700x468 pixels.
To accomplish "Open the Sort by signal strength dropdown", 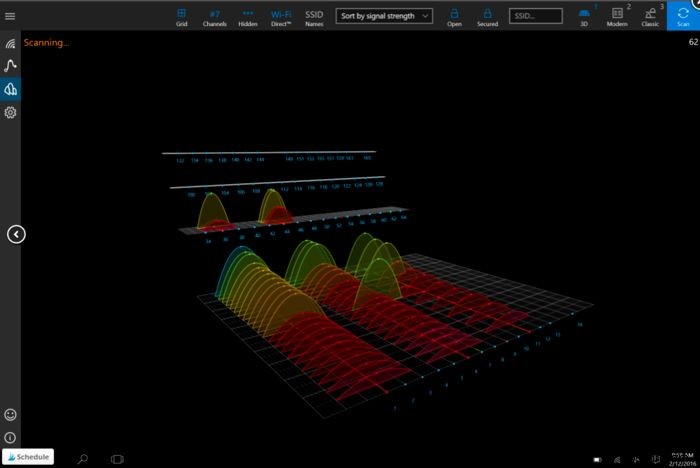I will tap(384, 16).
